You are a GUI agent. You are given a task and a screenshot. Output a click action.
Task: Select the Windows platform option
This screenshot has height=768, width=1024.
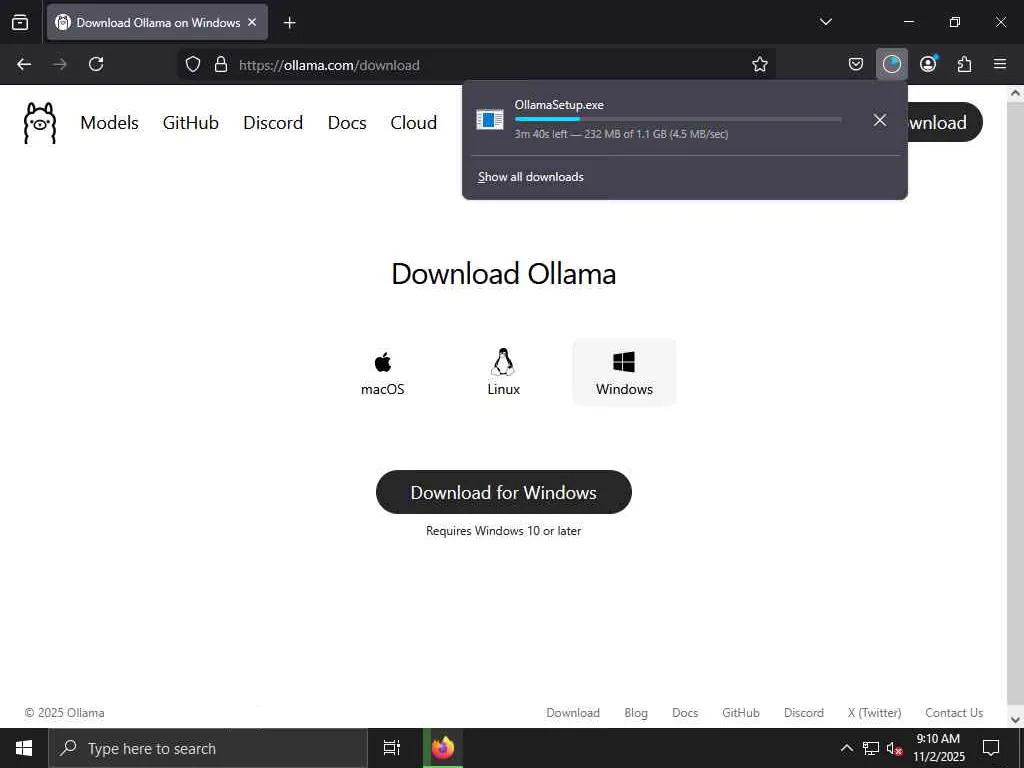pos(624,373)
